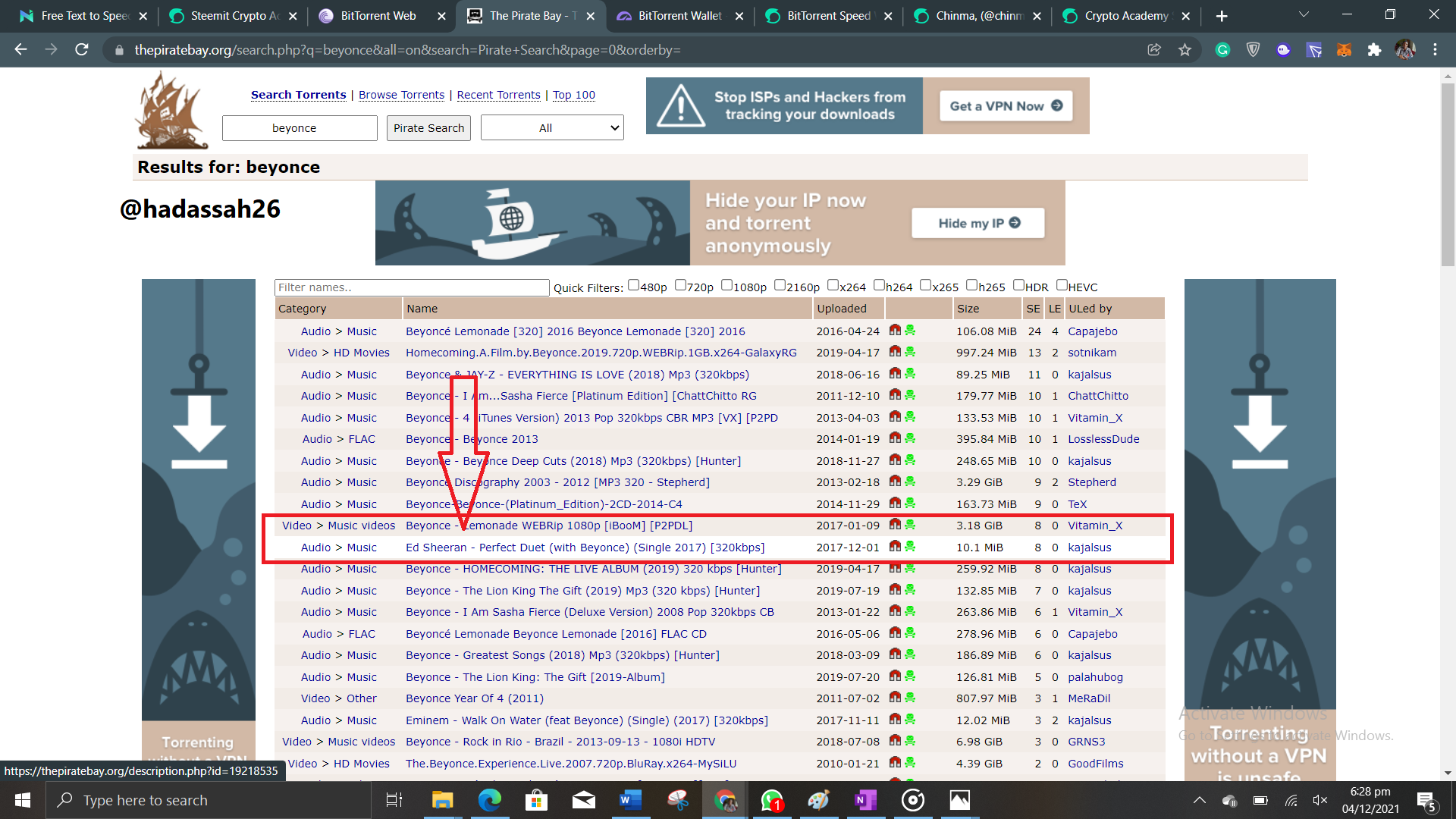
Task: Open a new browser tab with plus icon
Action: (1221, 16)
